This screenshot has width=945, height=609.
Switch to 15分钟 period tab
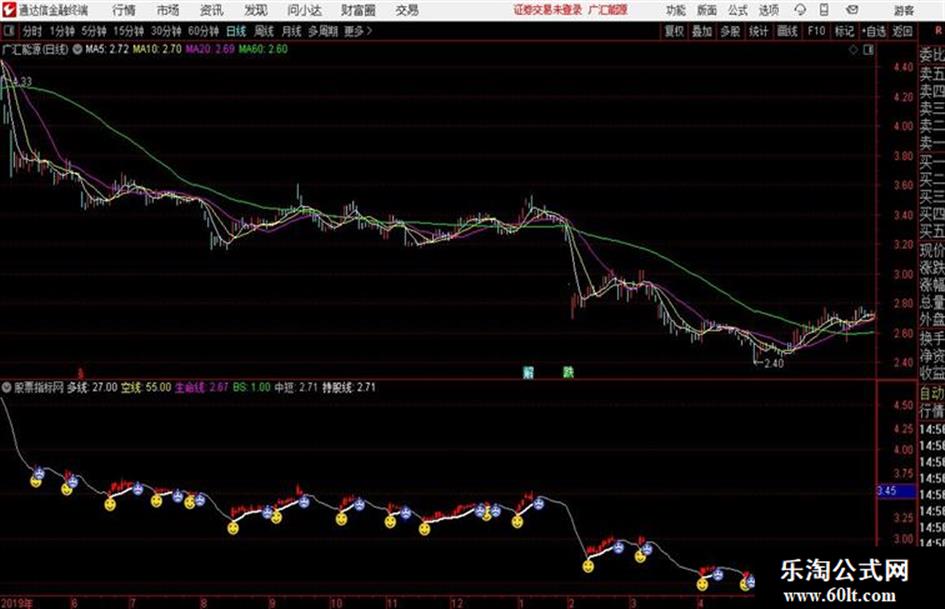click(129, 31)
